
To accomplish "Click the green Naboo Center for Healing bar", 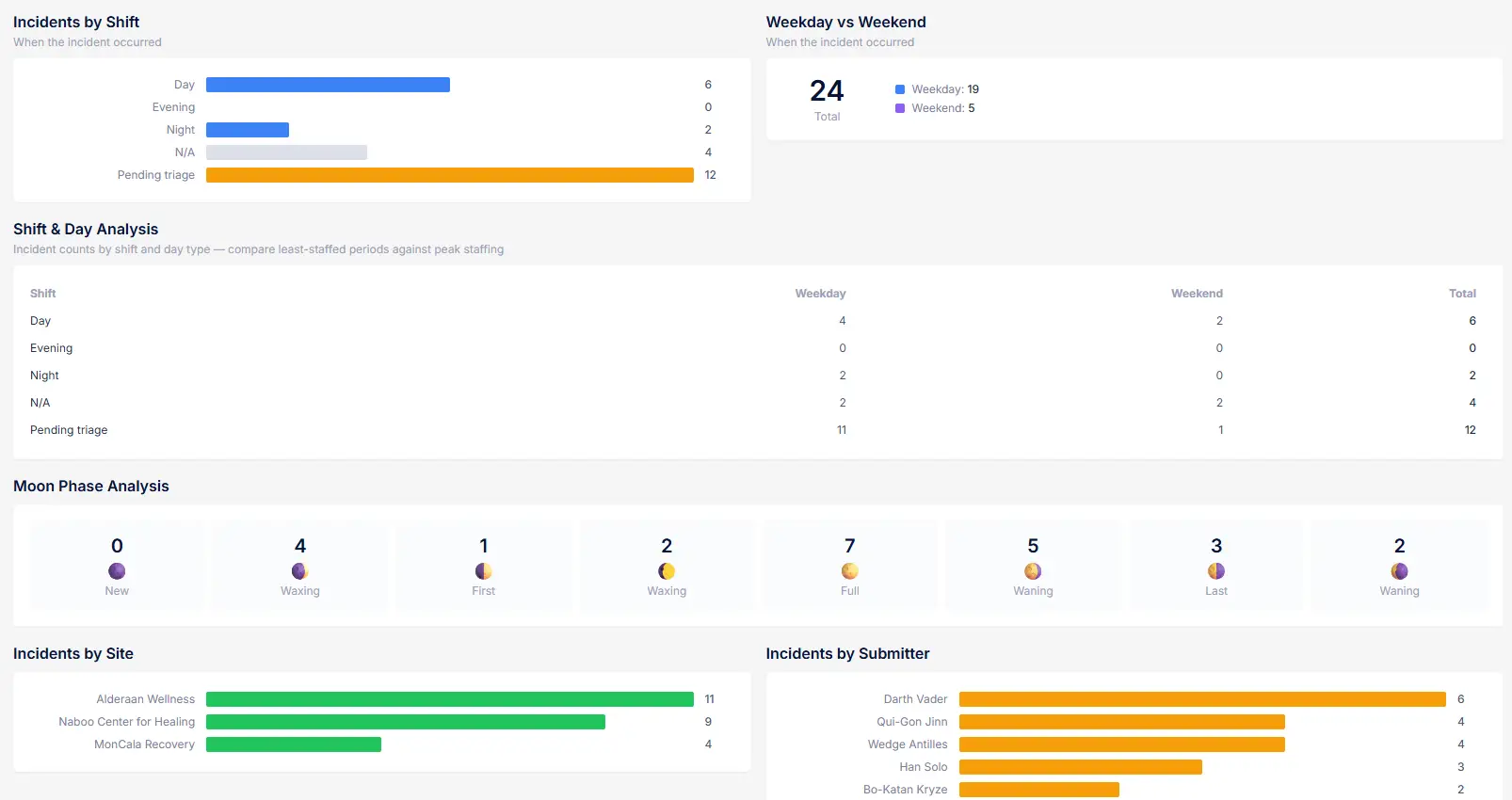I will pos(406,722).
